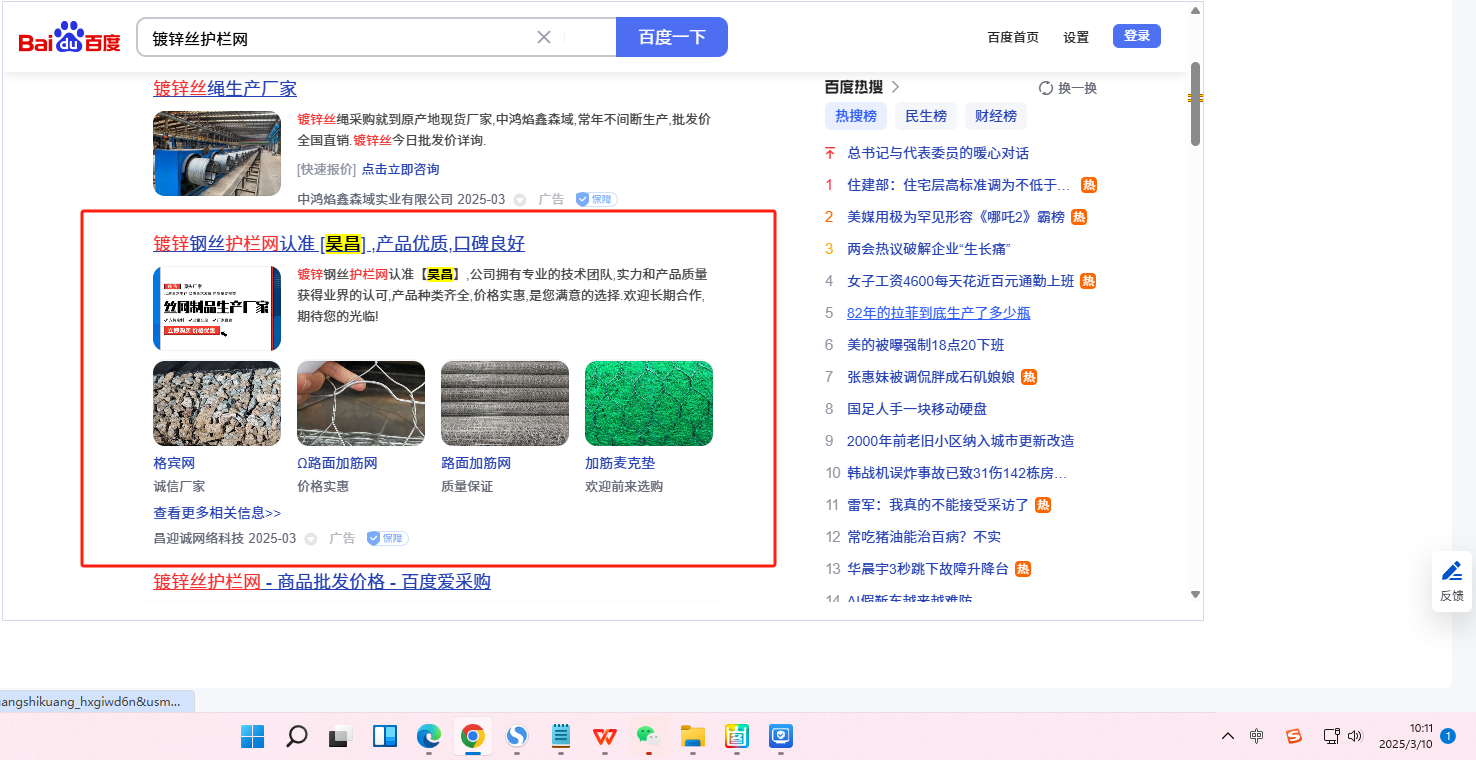Expand the 百度热搜 chevron
This screenshot has width=1476, height=760.
[896, 87]
